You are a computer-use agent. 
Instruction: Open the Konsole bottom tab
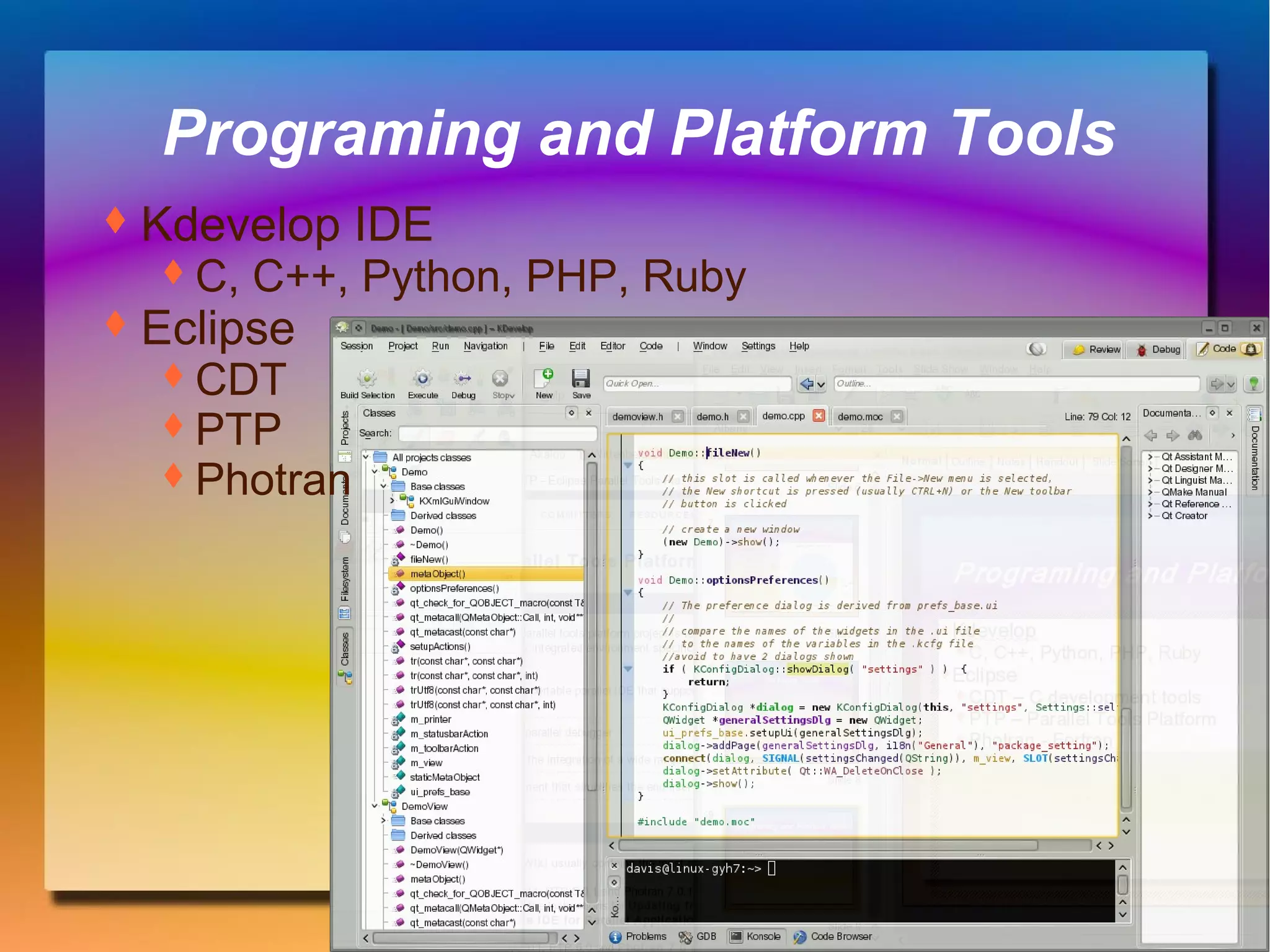pos(755,936)
